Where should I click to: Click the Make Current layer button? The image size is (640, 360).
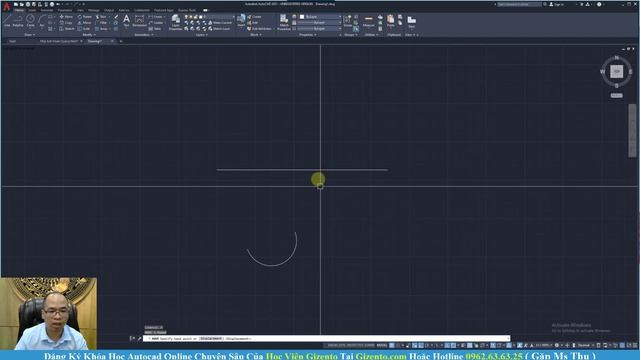pos(220,23)
